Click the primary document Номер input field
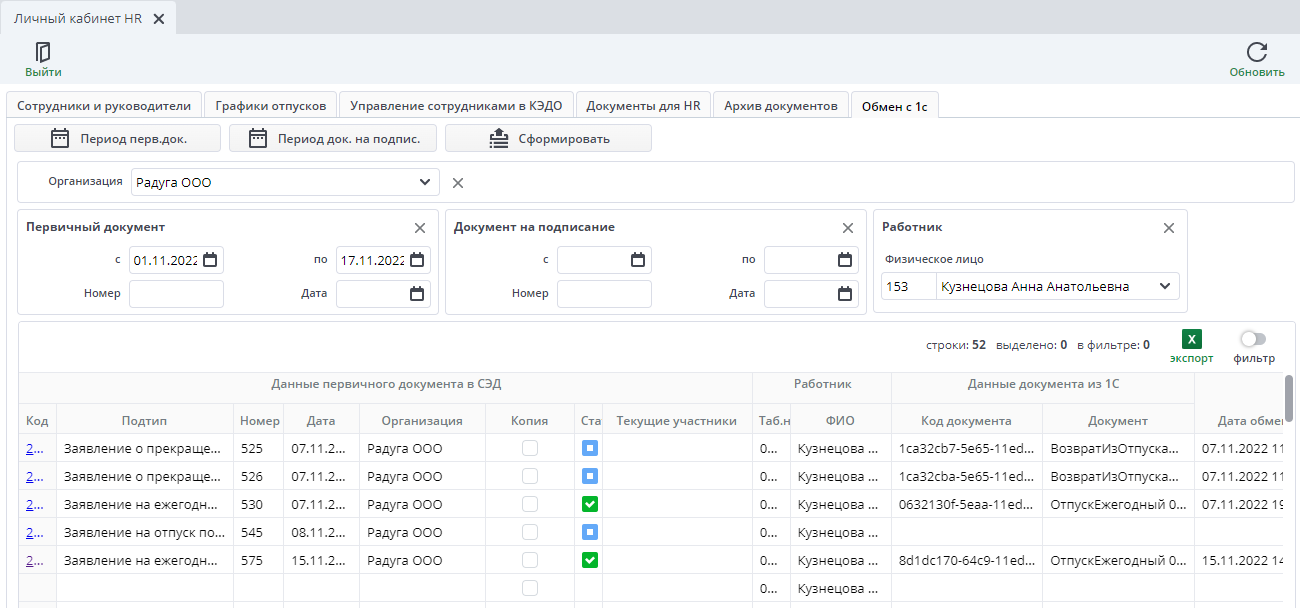This screenshot has width=1300, height=608. click(176, 294)
